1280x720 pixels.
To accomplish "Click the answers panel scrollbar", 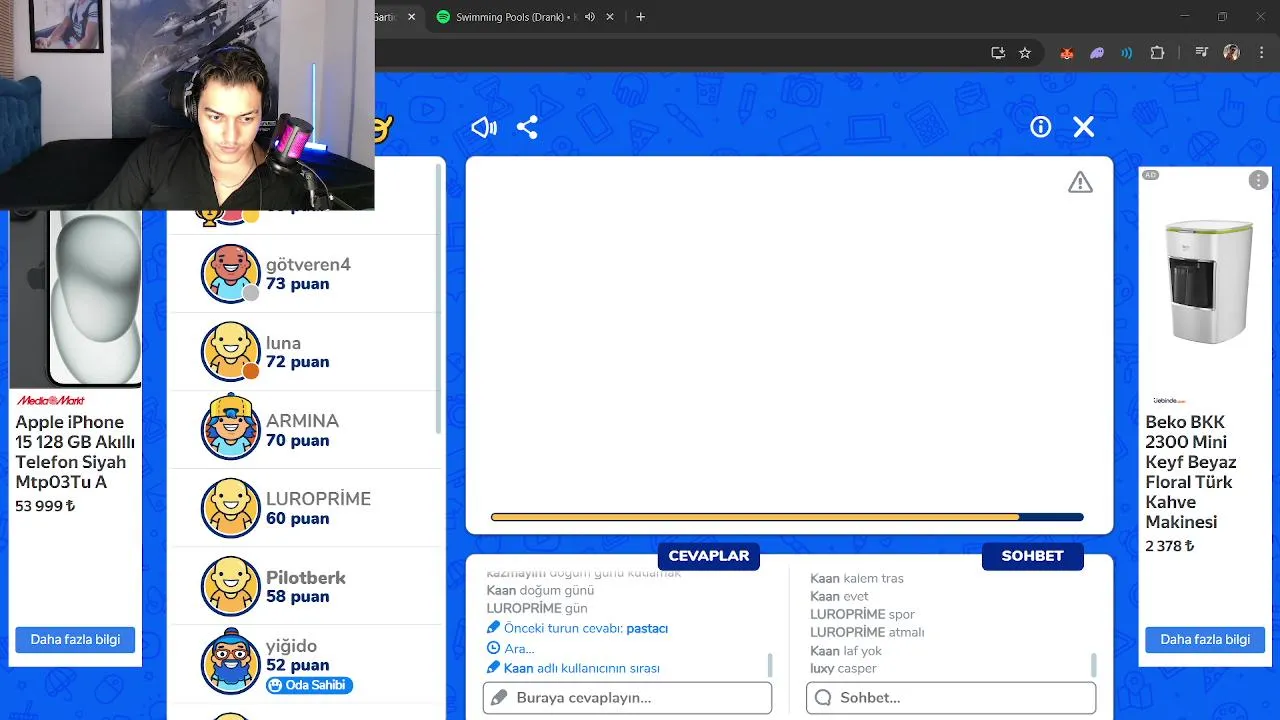I will pos(770,665).
